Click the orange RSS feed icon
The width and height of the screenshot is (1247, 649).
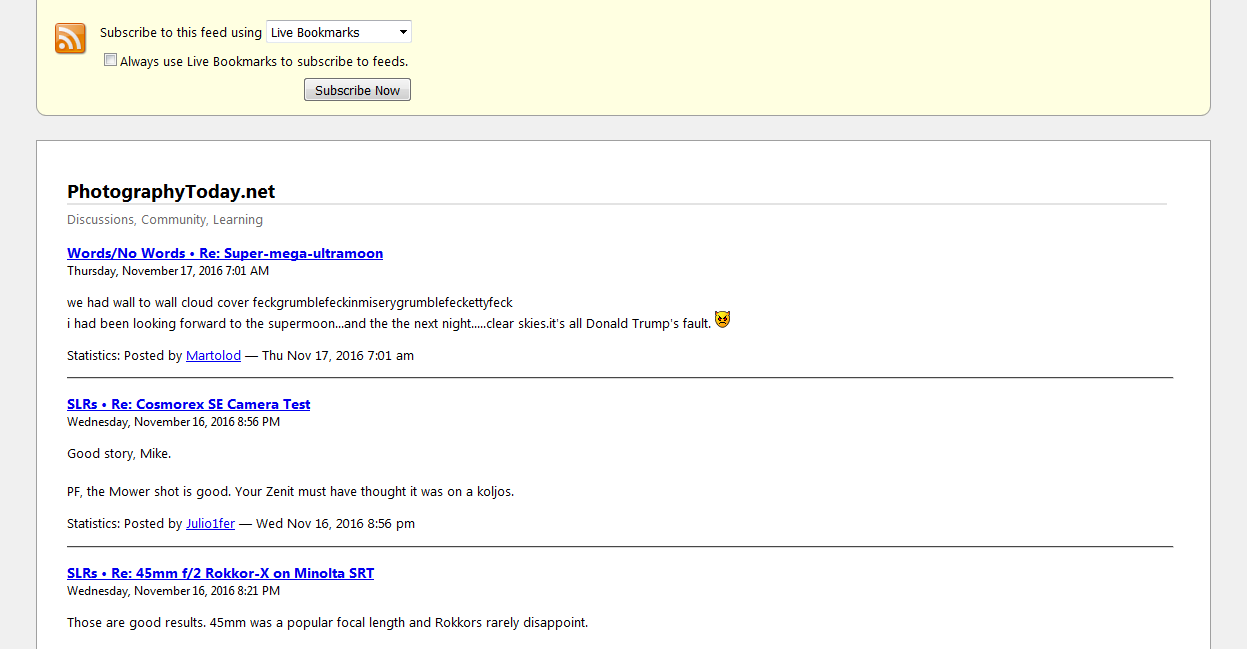point(70,38)
